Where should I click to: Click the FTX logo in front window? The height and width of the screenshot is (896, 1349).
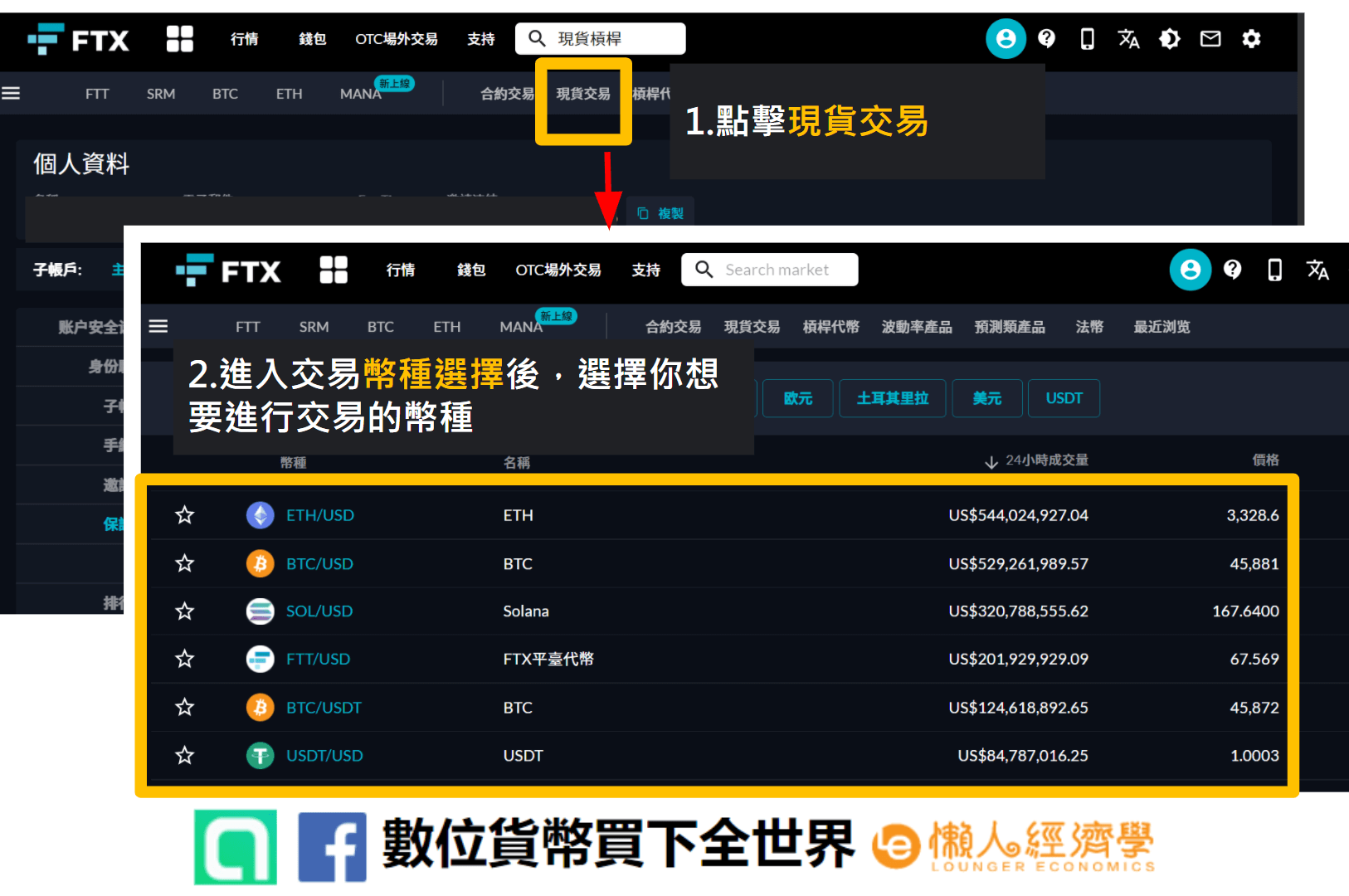228,270
